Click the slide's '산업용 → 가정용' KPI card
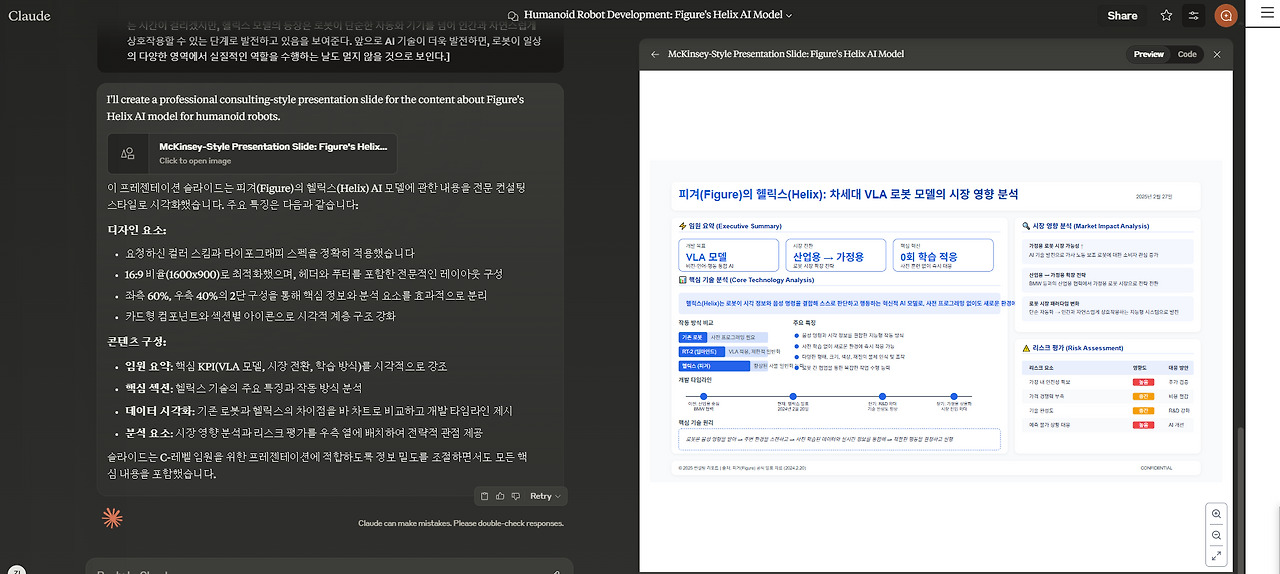 coord(836,256)
